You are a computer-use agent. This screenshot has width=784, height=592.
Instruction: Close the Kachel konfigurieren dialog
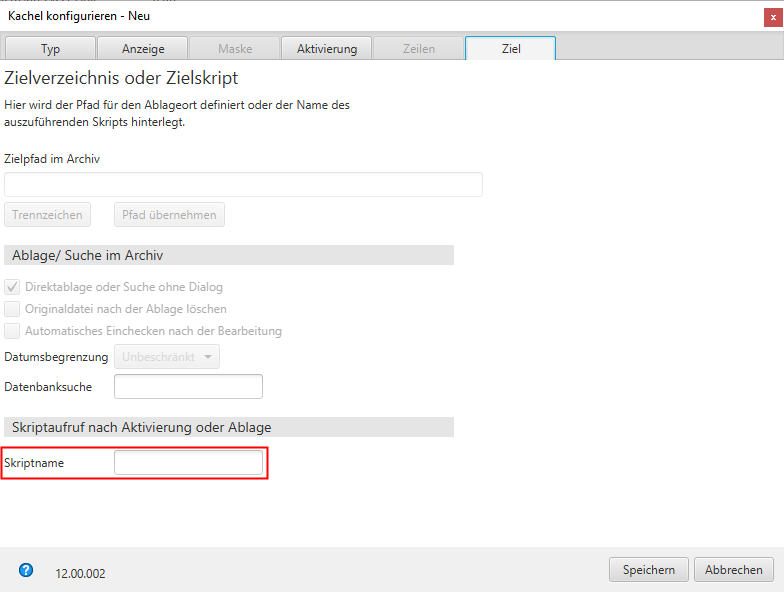[x=772, y=16]
